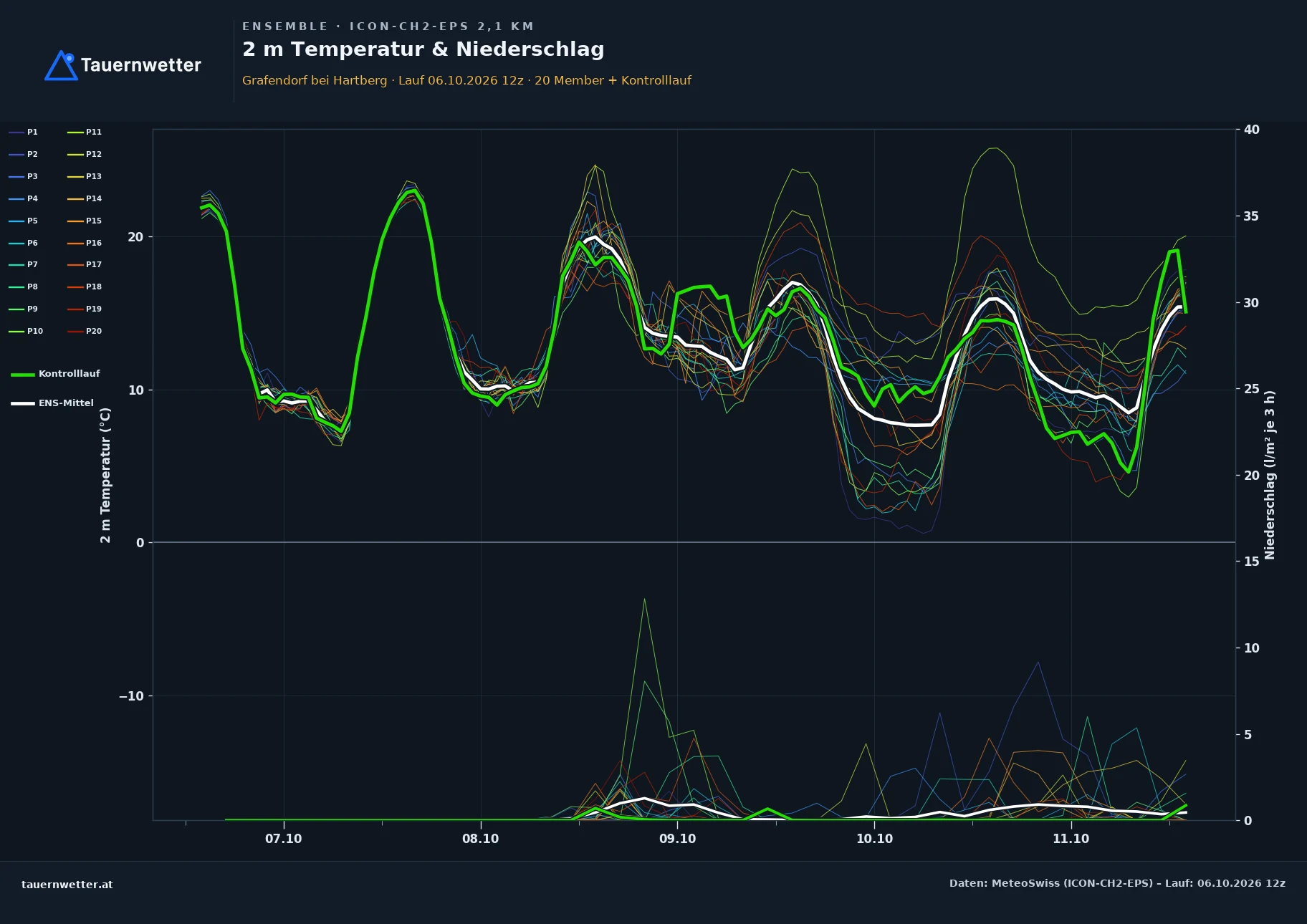Select the P1 legend entry

point(23,132)
